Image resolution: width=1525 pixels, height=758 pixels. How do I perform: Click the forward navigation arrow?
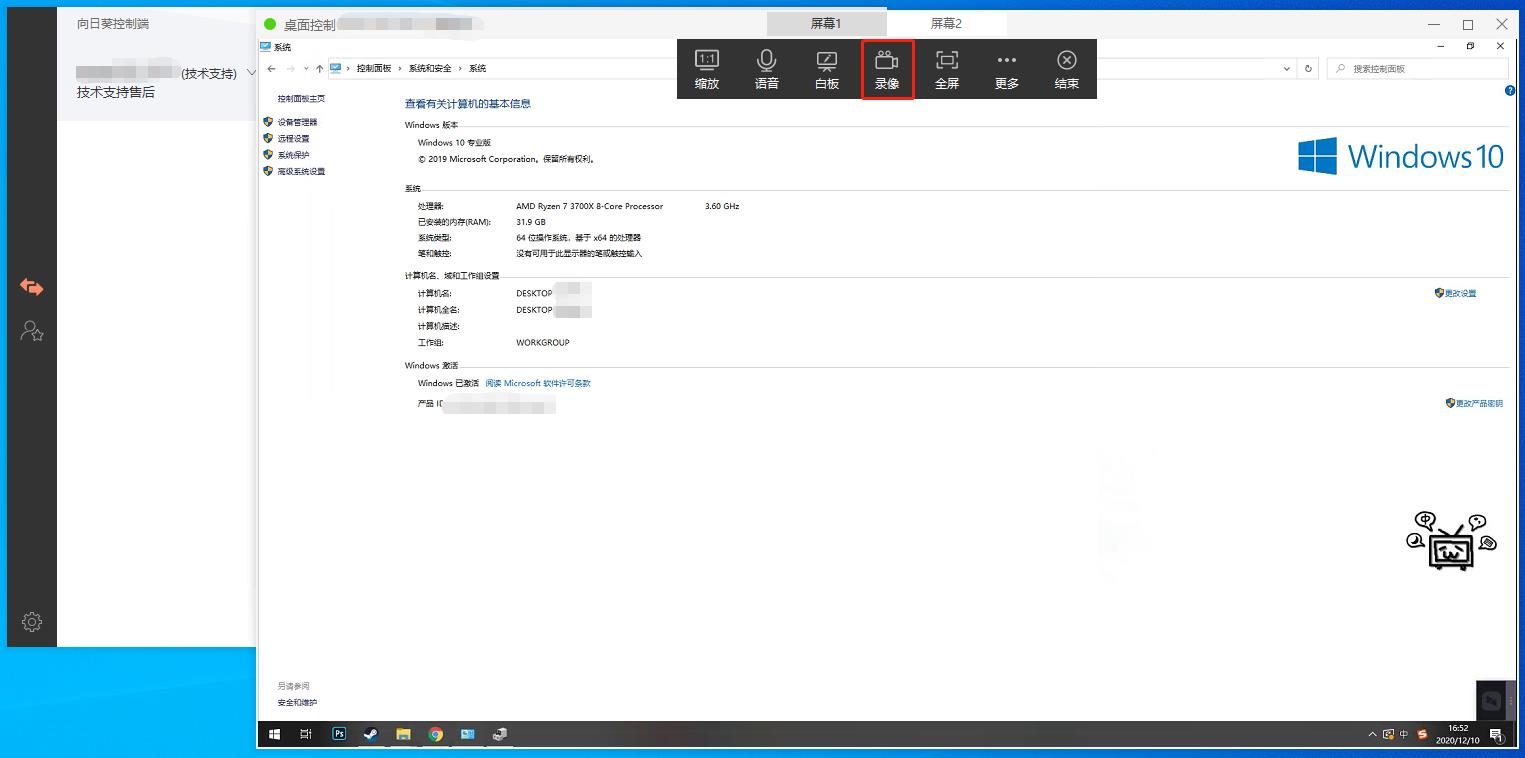[291, 68]
